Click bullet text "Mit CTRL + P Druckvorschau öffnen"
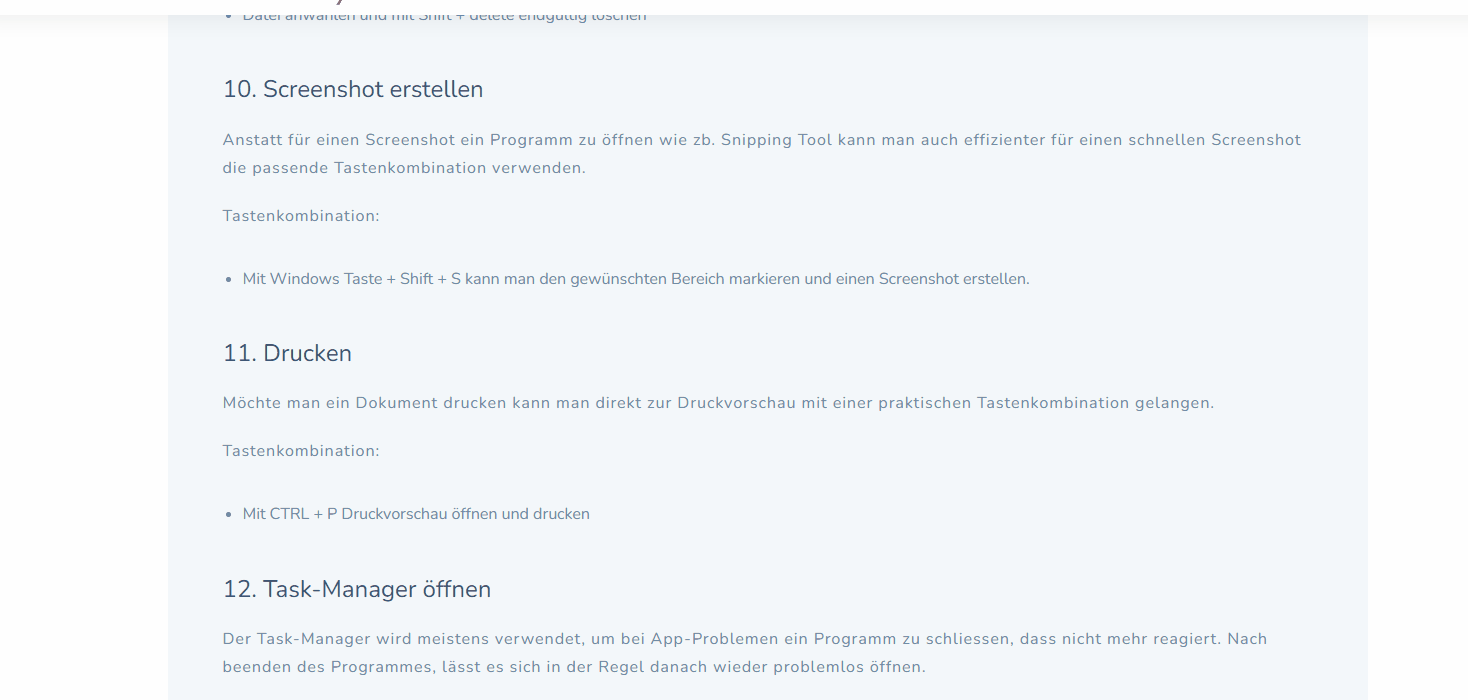The width and height of the screenshot is (1468, 700). pos(415,514)
